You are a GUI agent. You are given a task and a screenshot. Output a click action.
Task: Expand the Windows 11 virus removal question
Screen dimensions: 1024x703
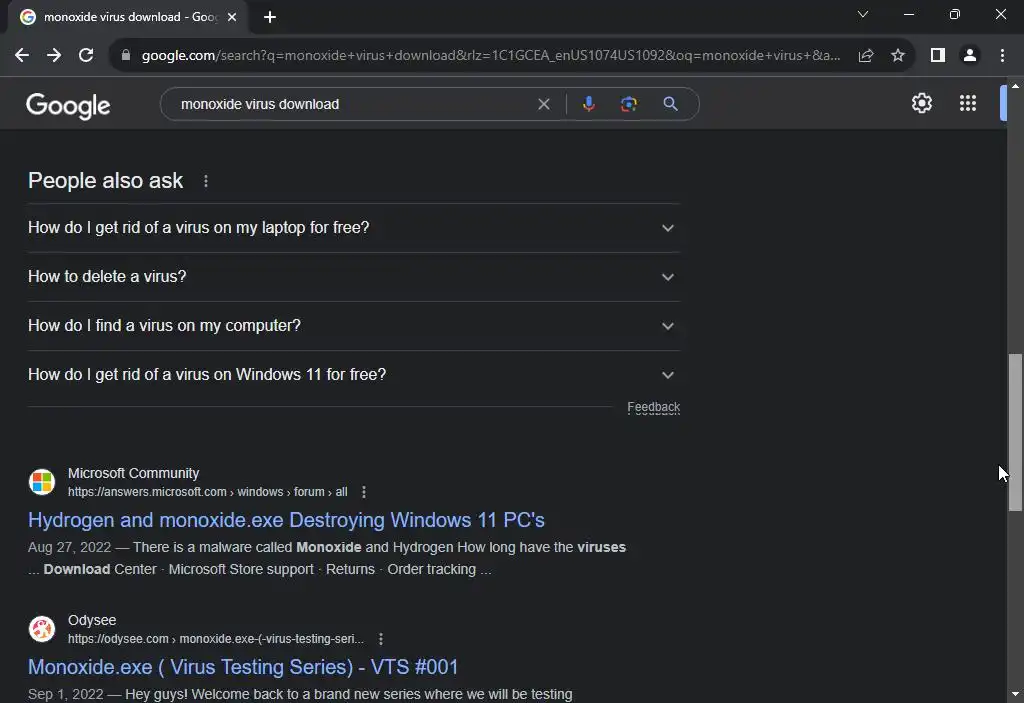(354, 375)
